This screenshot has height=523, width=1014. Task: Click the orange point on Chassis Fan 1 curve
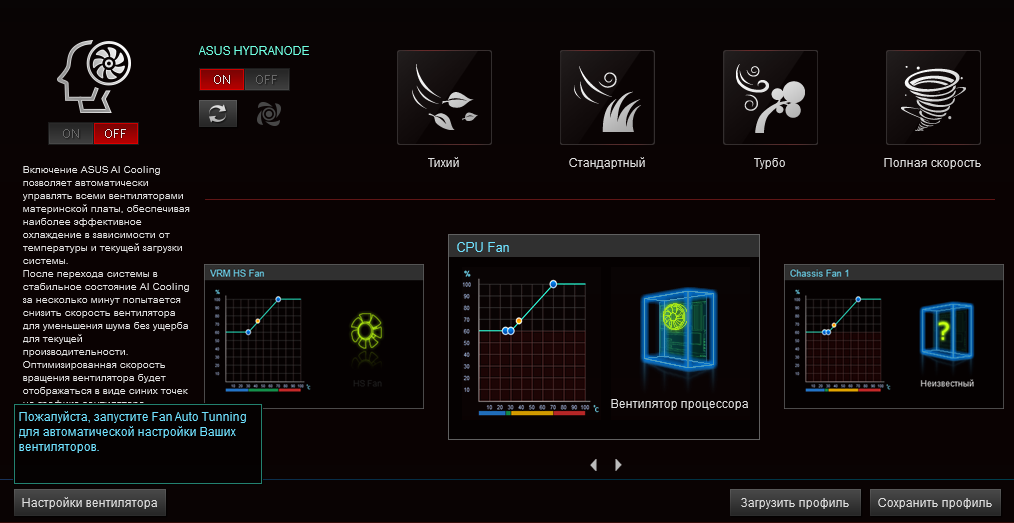[x=834, y=325]
